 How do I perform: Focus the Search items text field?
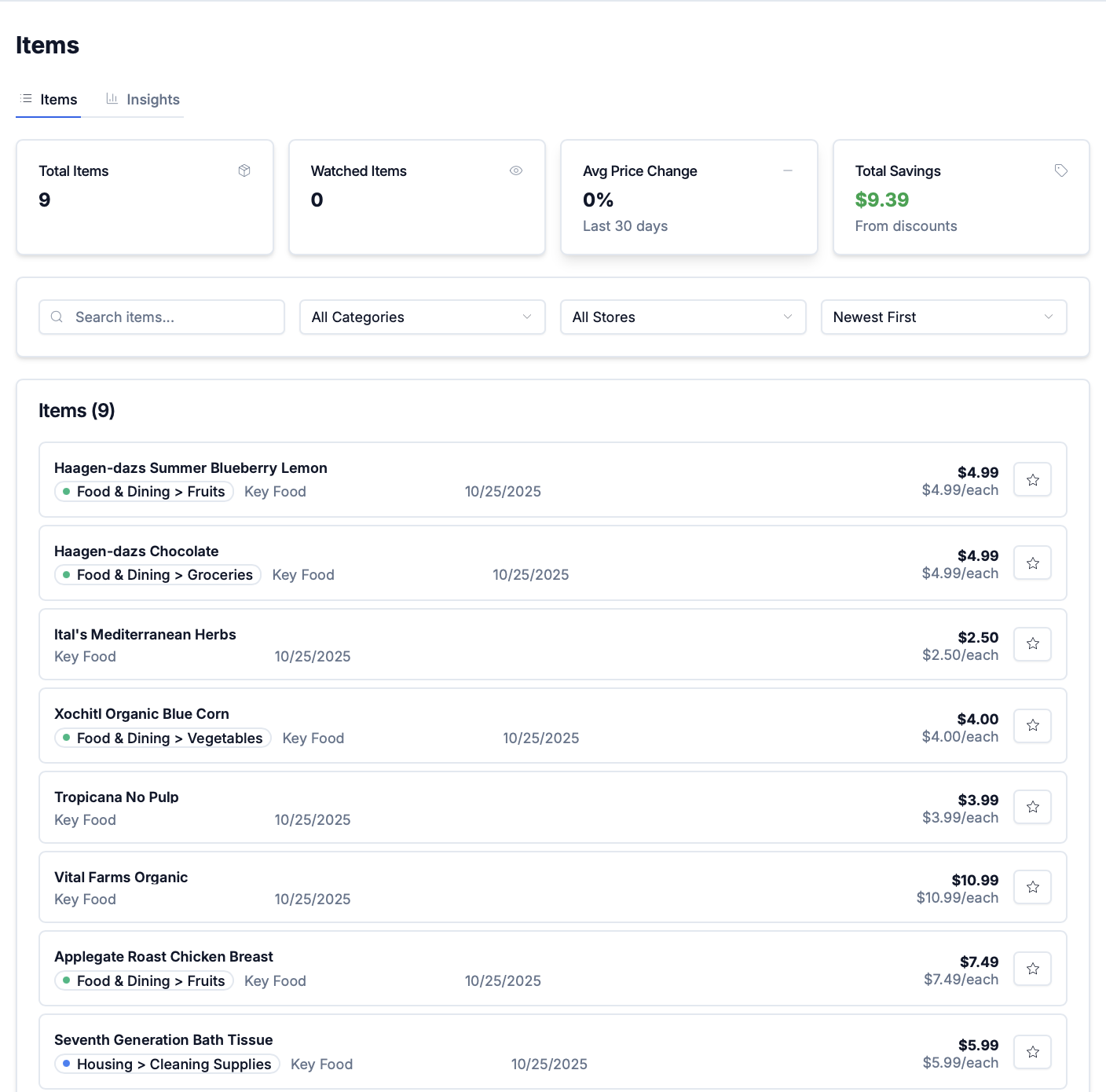[173, 317]
